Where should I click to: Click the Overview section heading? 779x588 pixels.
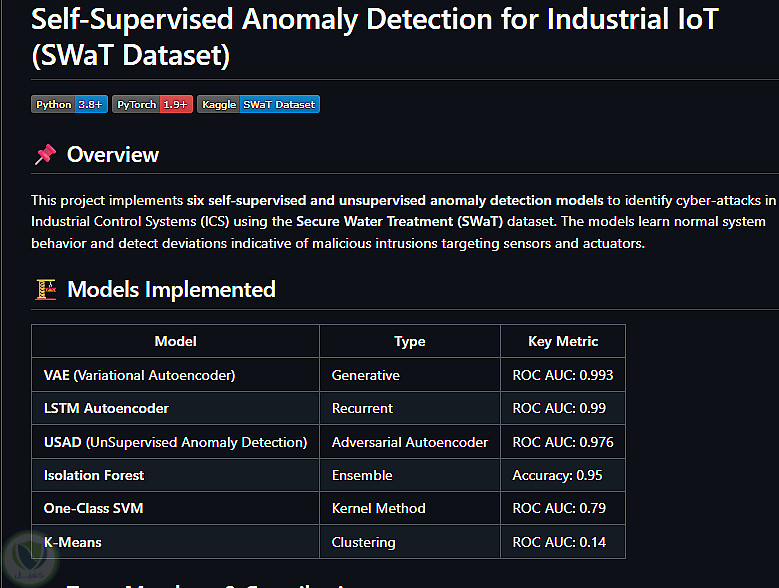[x=113, y=154]
